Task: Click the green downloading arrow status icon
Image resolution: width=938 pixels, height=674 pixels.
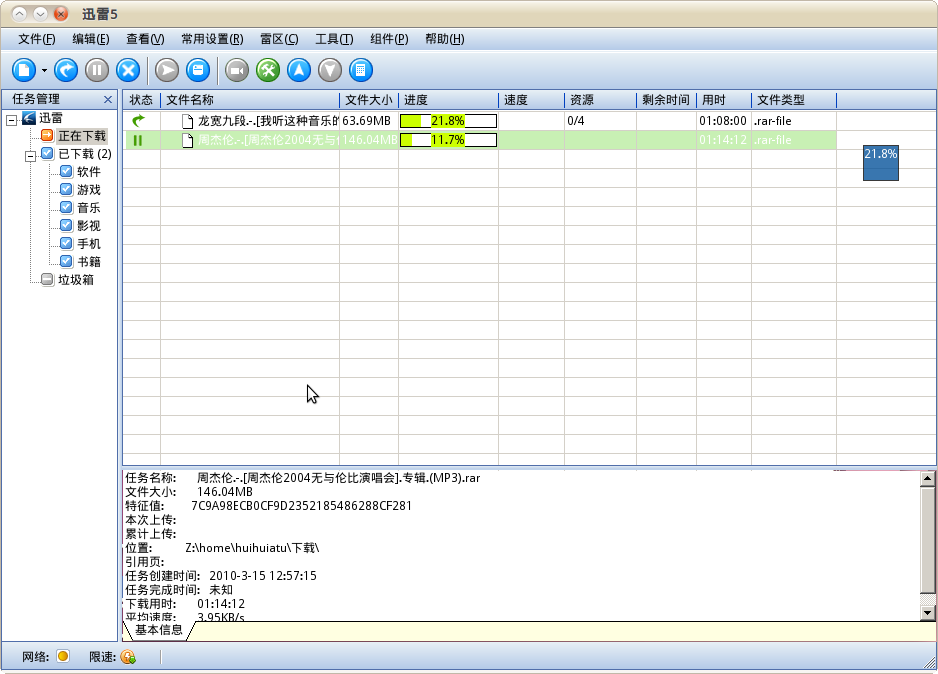Action: point(138,121)
